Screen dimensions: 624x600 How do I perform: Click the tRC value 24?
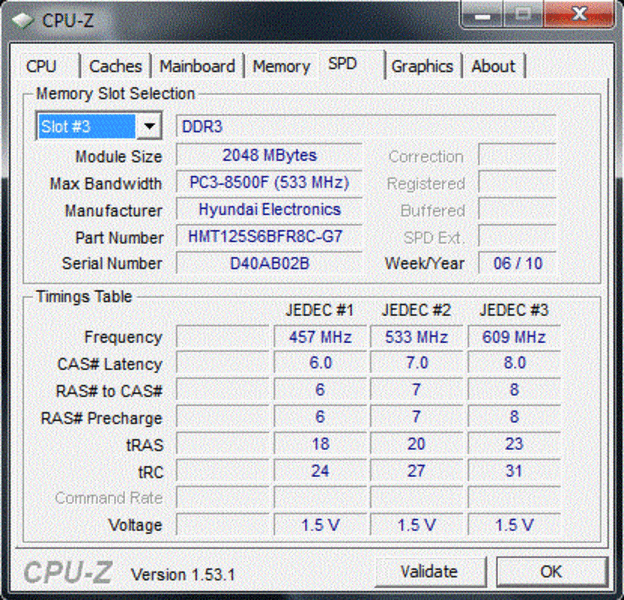[320, 471]
